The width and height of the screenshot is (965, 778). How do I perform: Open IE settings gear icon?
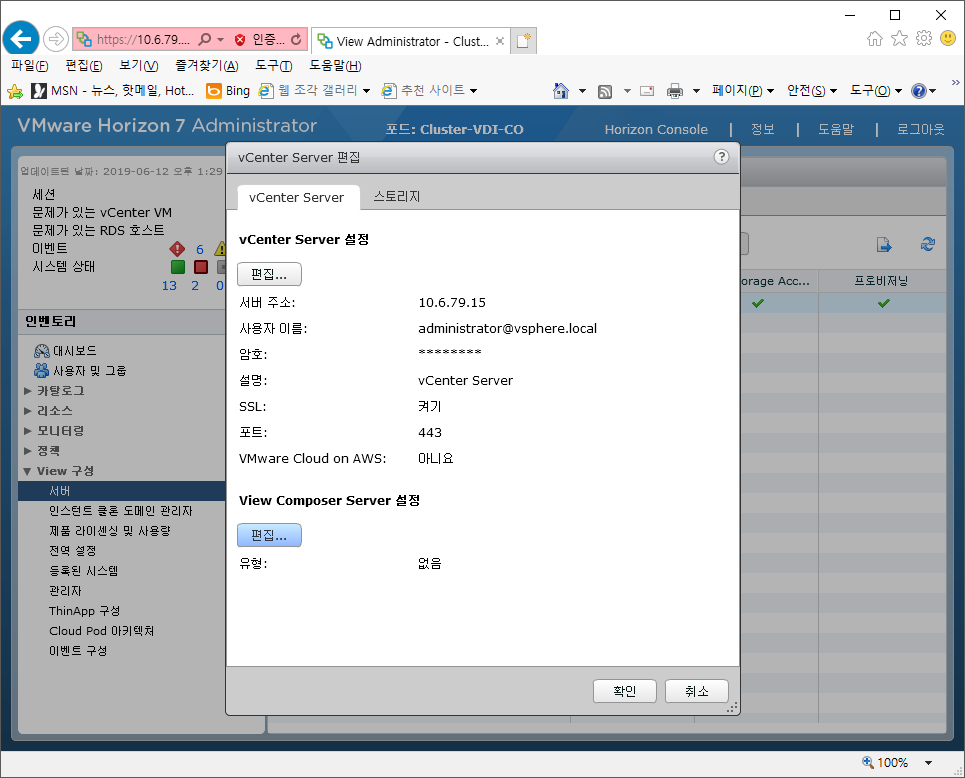(x=924, y=39)
